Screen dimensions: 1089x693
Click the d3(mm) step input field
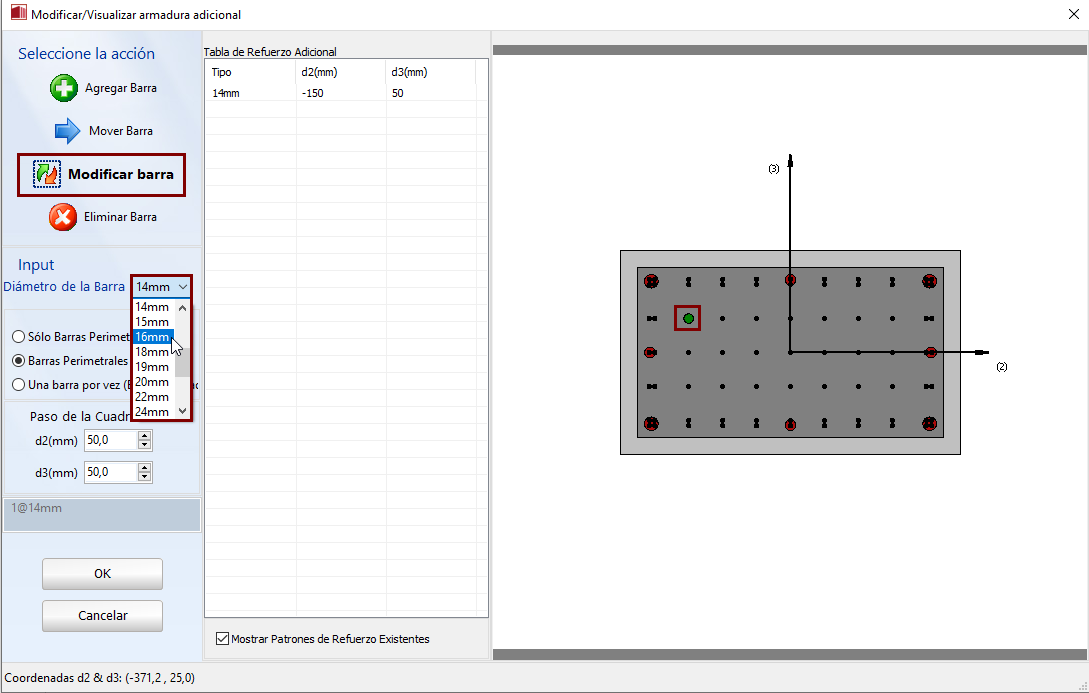tap(110, 472)
